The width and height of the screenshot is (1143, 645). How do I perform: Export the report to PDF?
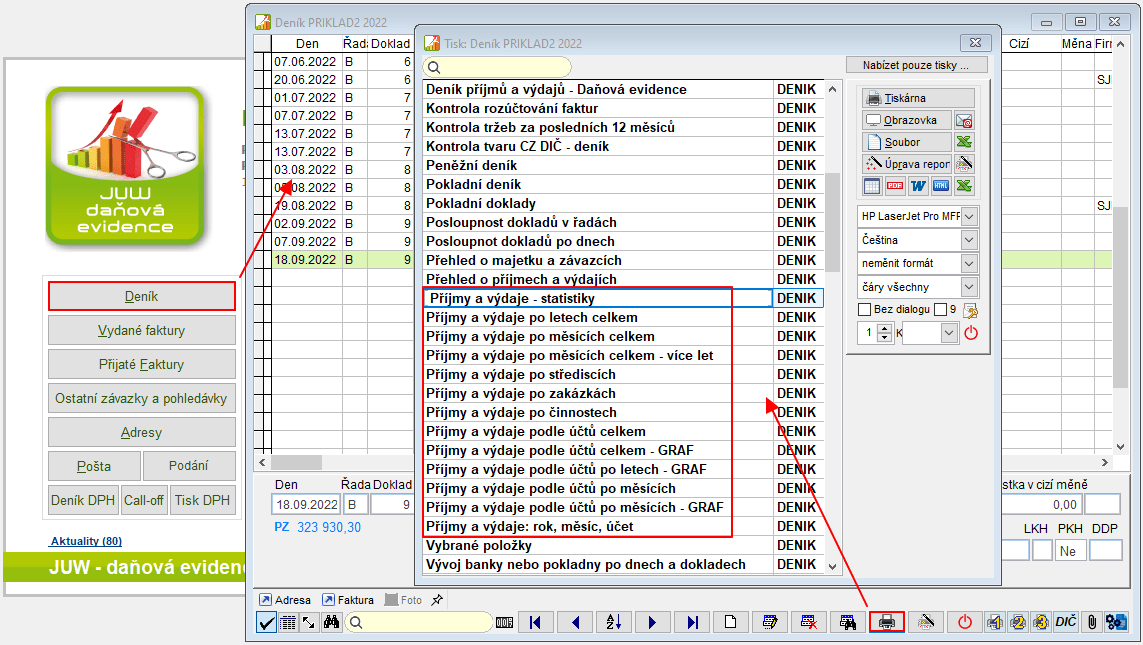click(895, 186)
